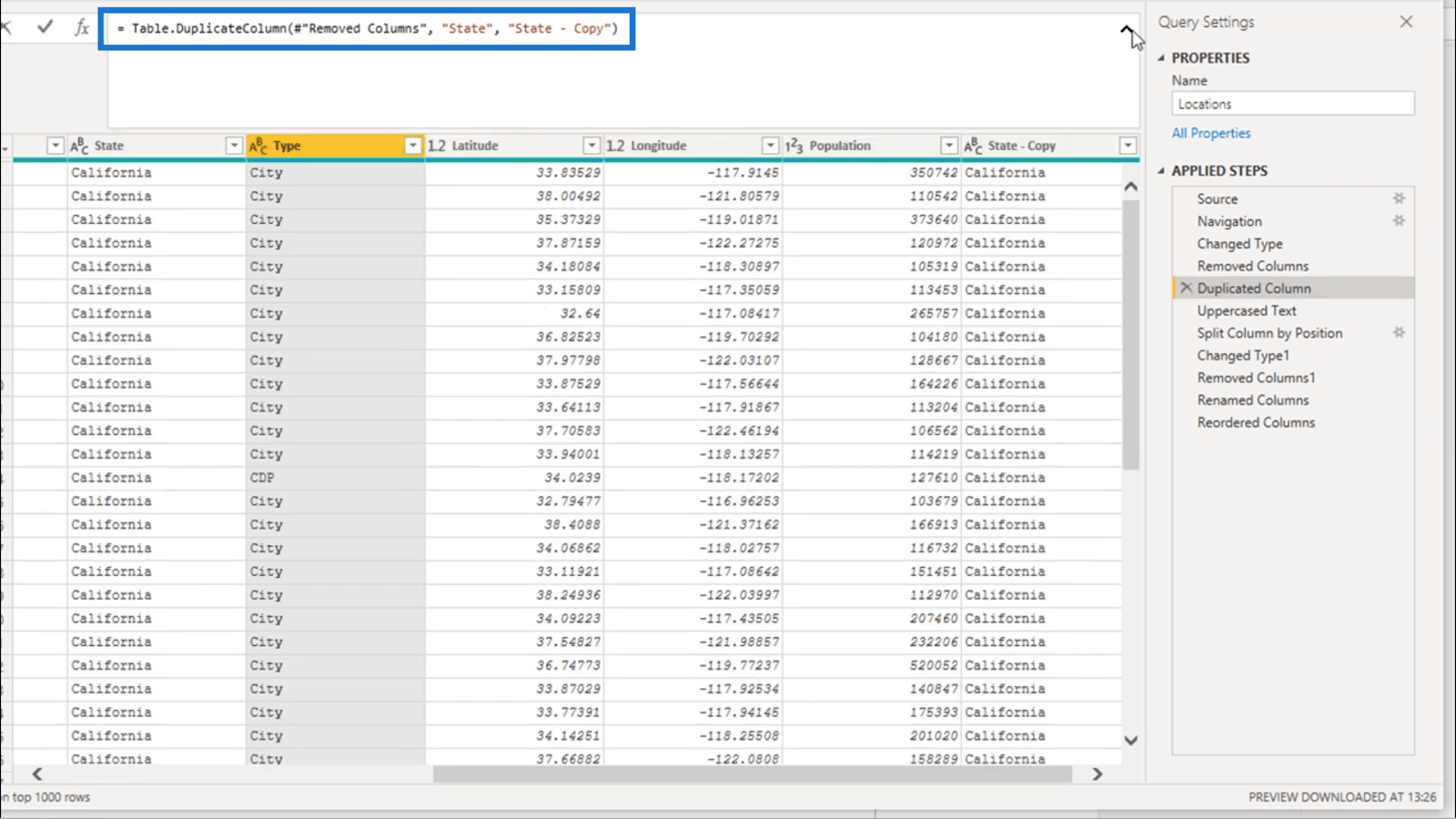Open filter dropdown left of State column
The width and height of the screenshot is (1456, 819).
pyautogui.click(x=56, y=146)
